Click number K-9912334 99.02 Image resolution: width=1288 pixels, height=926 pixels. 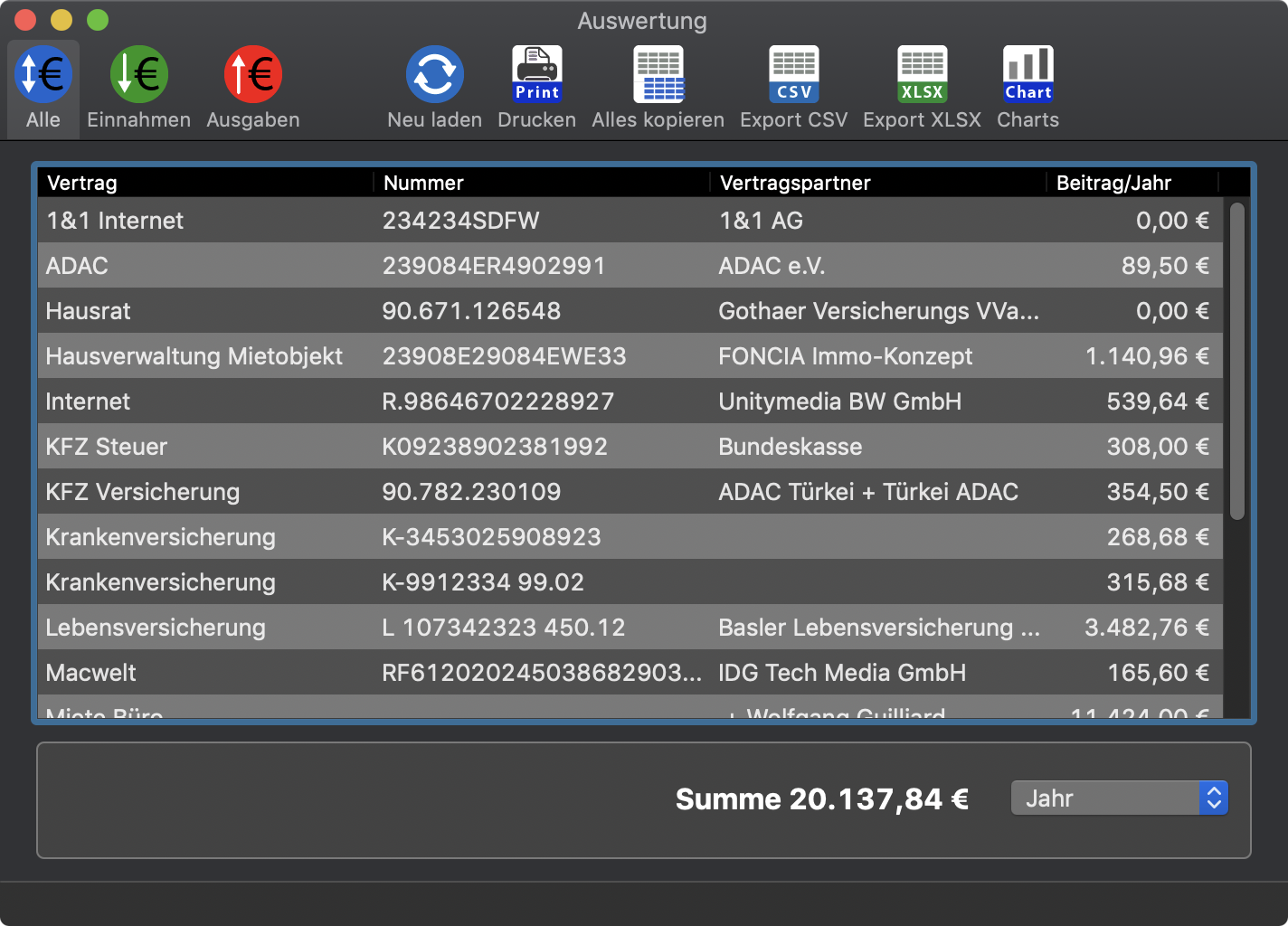(x=483, y=582)
